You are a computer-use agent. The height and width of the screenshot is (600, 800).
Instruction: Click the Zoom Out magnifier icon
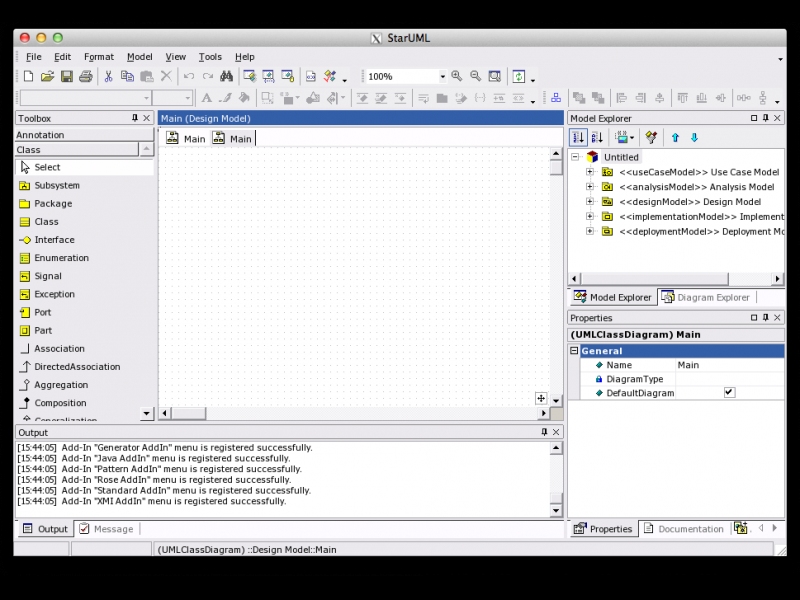tap(476, 77)
